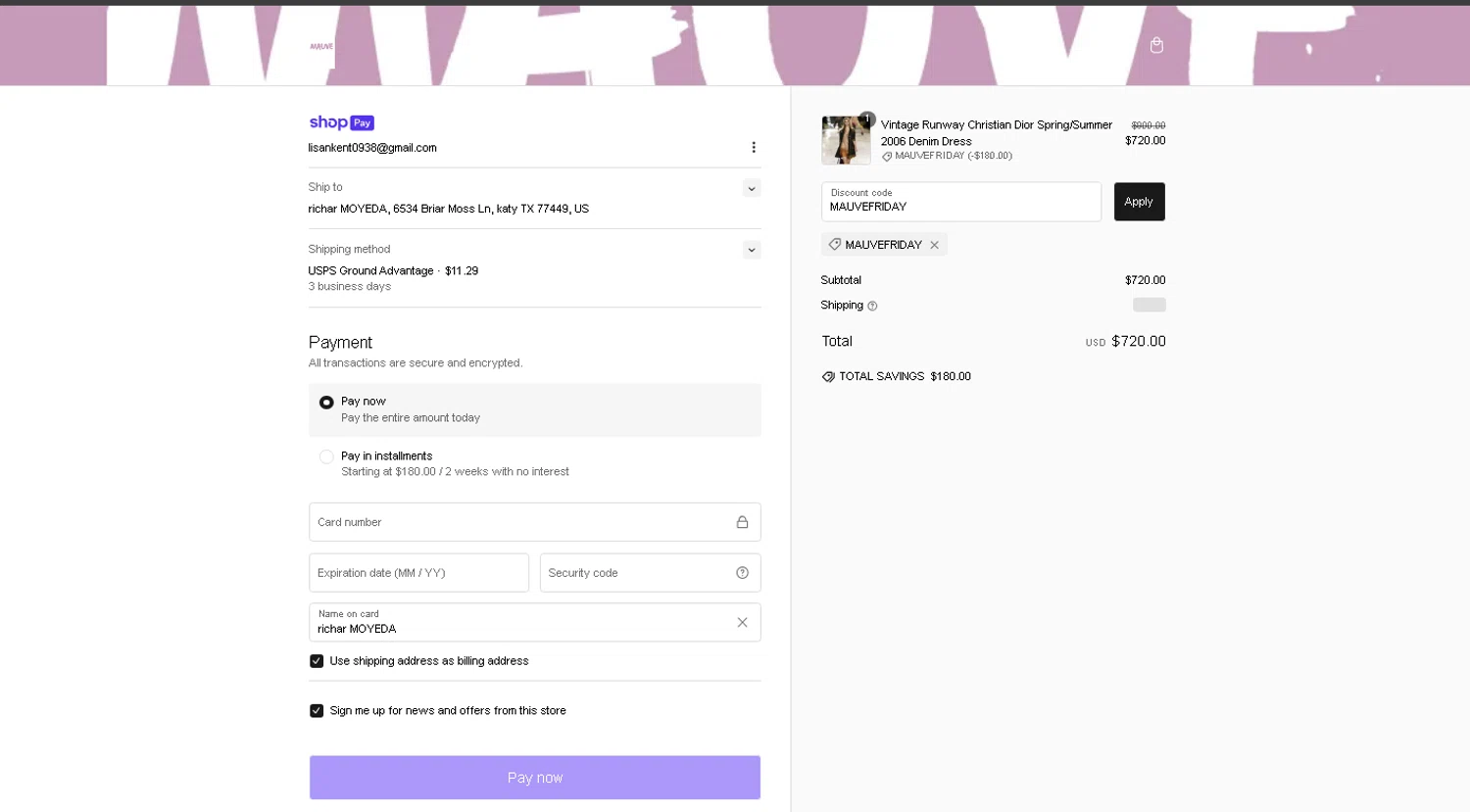
Task: Expand the Ship to address section
Action: (x=752, y=188)
